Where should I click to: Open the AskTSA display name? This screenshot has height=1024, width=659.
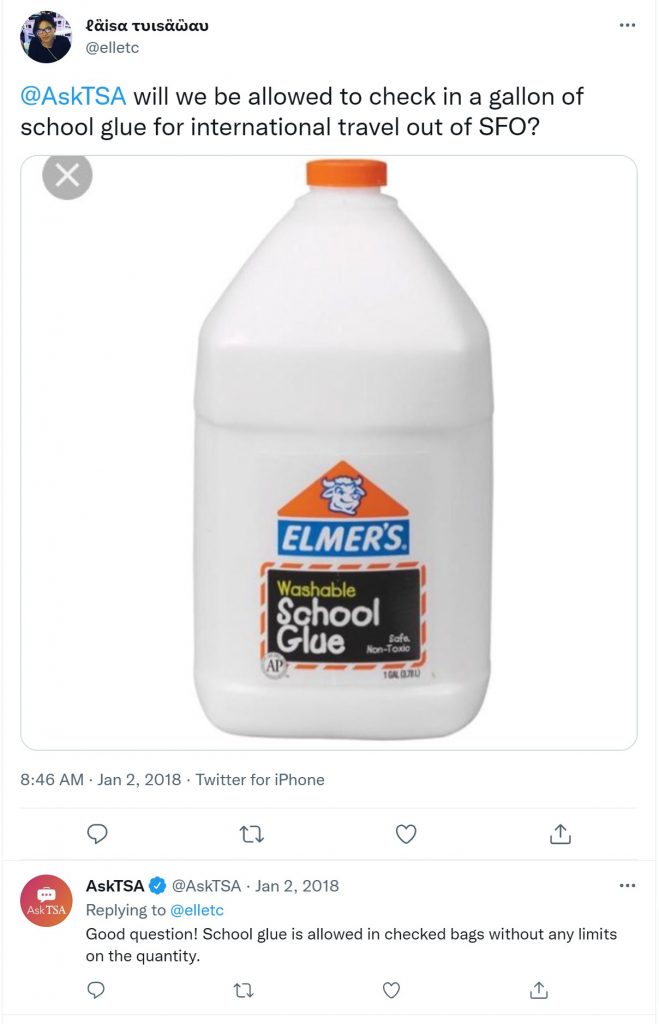115,886
